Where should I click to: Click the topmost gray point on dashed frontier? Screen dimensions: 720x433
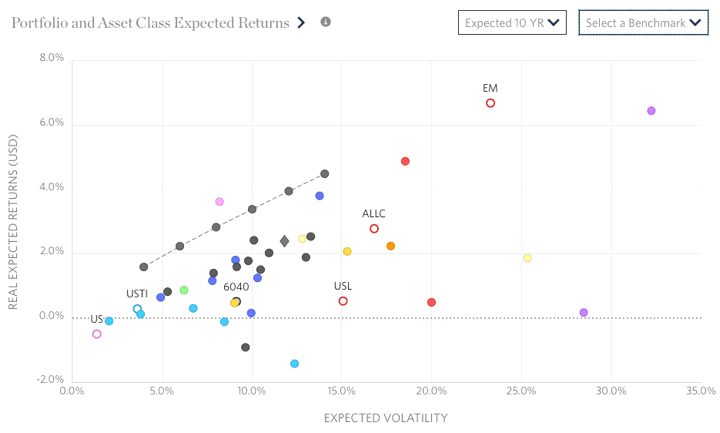(325, 174)
